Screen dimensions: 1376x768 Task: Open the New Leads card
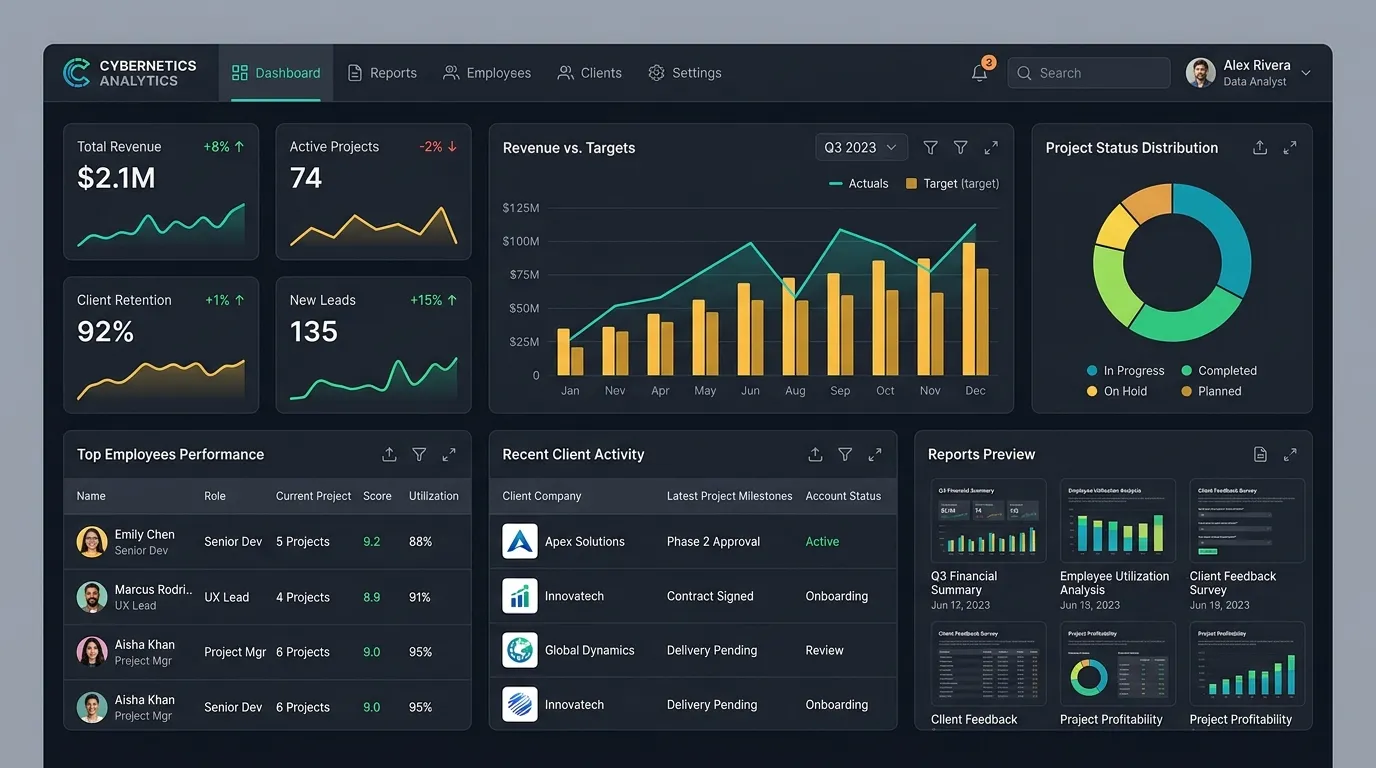point(373,345)
